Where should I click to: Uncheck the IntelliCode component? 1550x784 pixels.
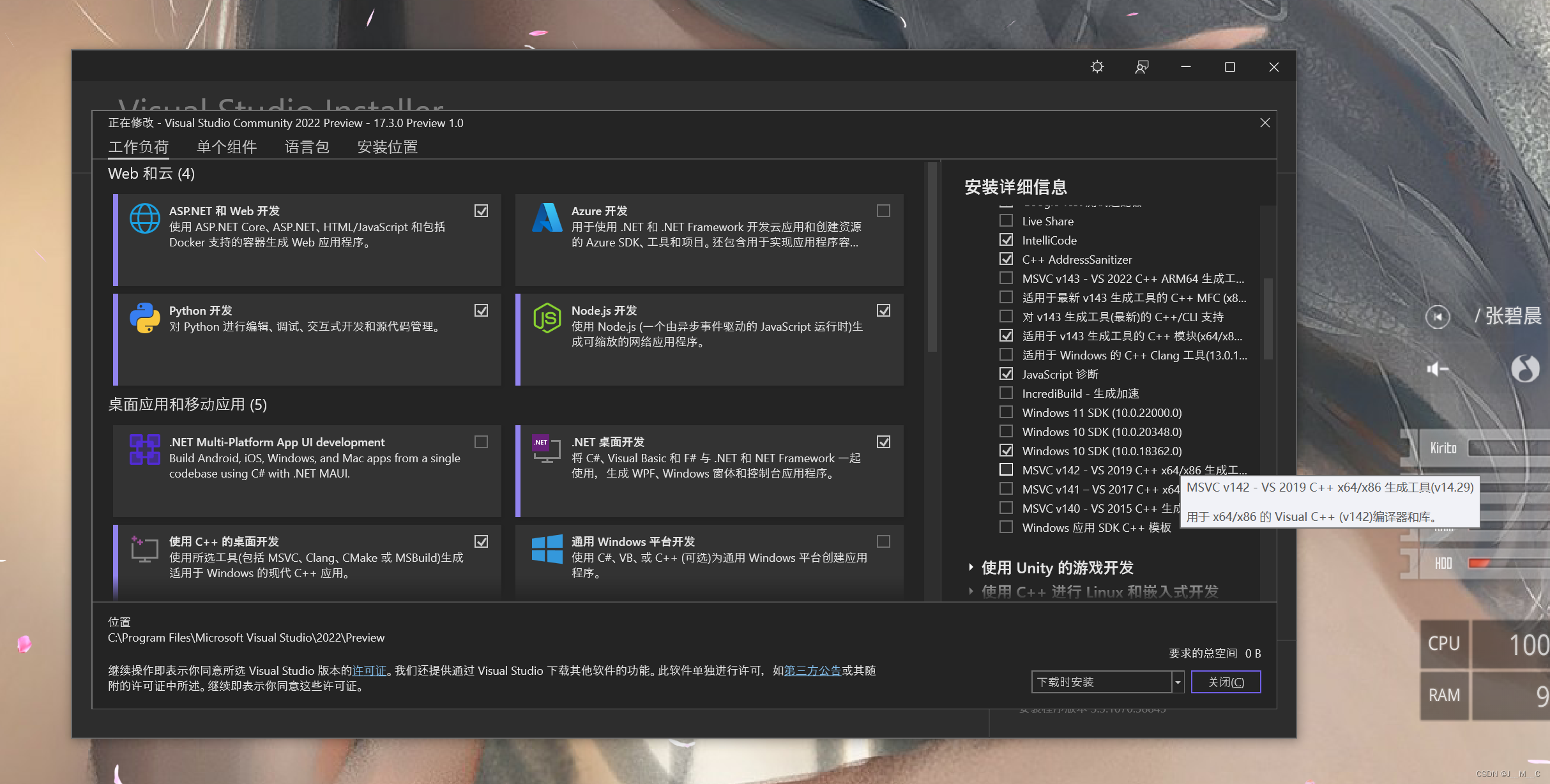(1007, 240)
